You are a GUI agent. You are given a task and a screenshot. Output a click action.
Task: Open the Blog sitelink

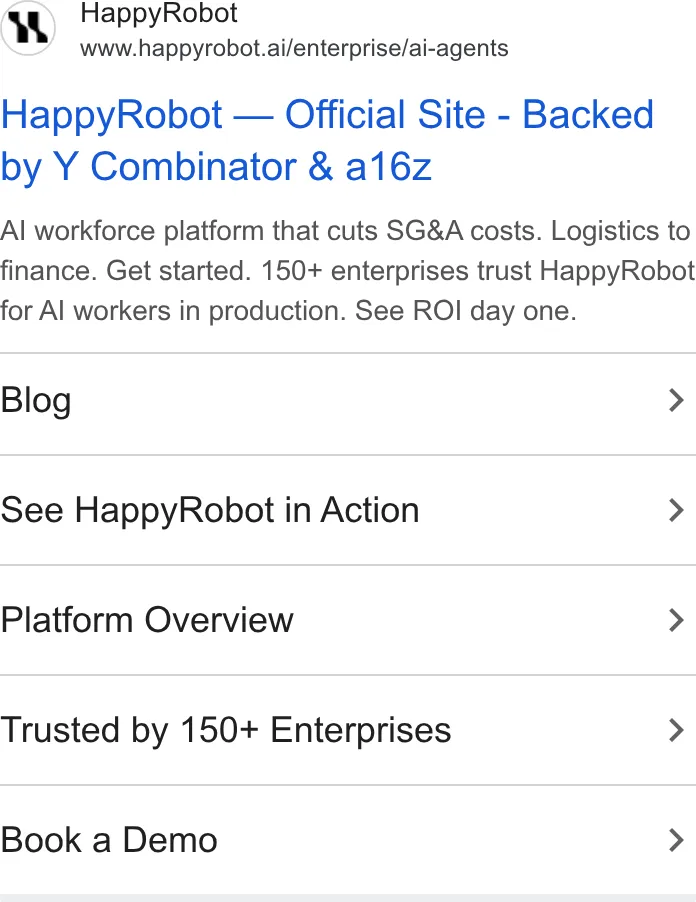(348, 404)
